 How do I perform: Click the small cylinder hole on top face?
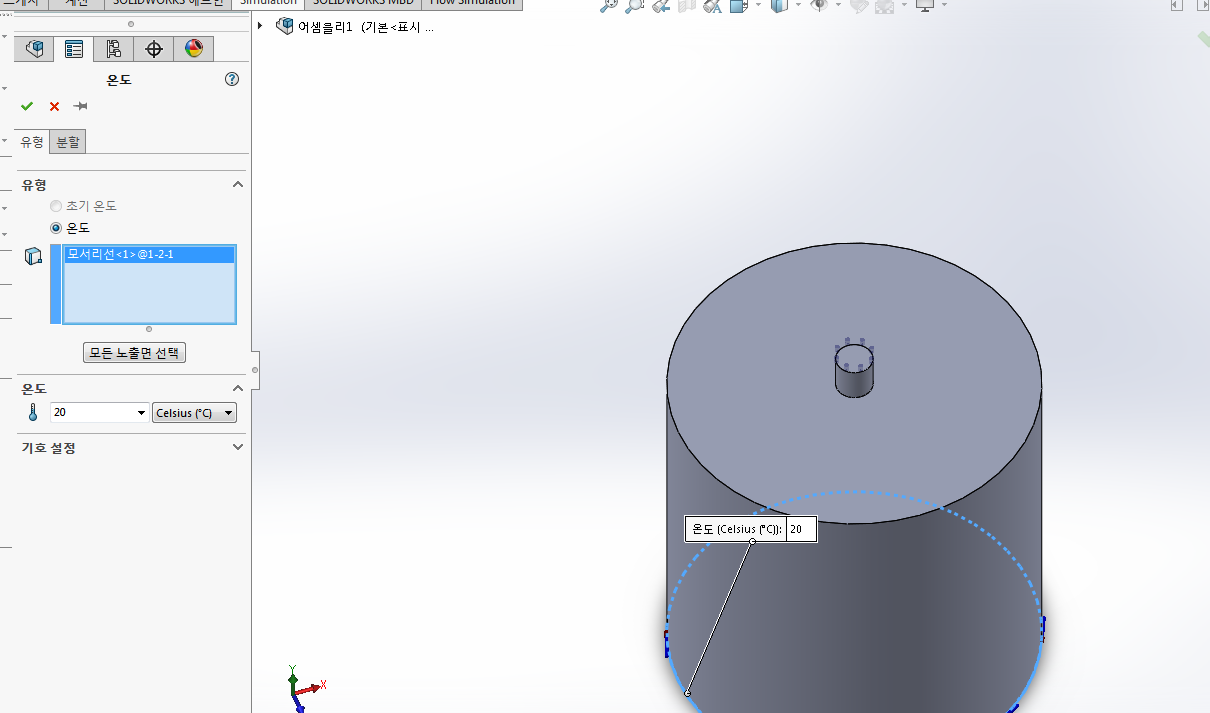coord(854,369)
